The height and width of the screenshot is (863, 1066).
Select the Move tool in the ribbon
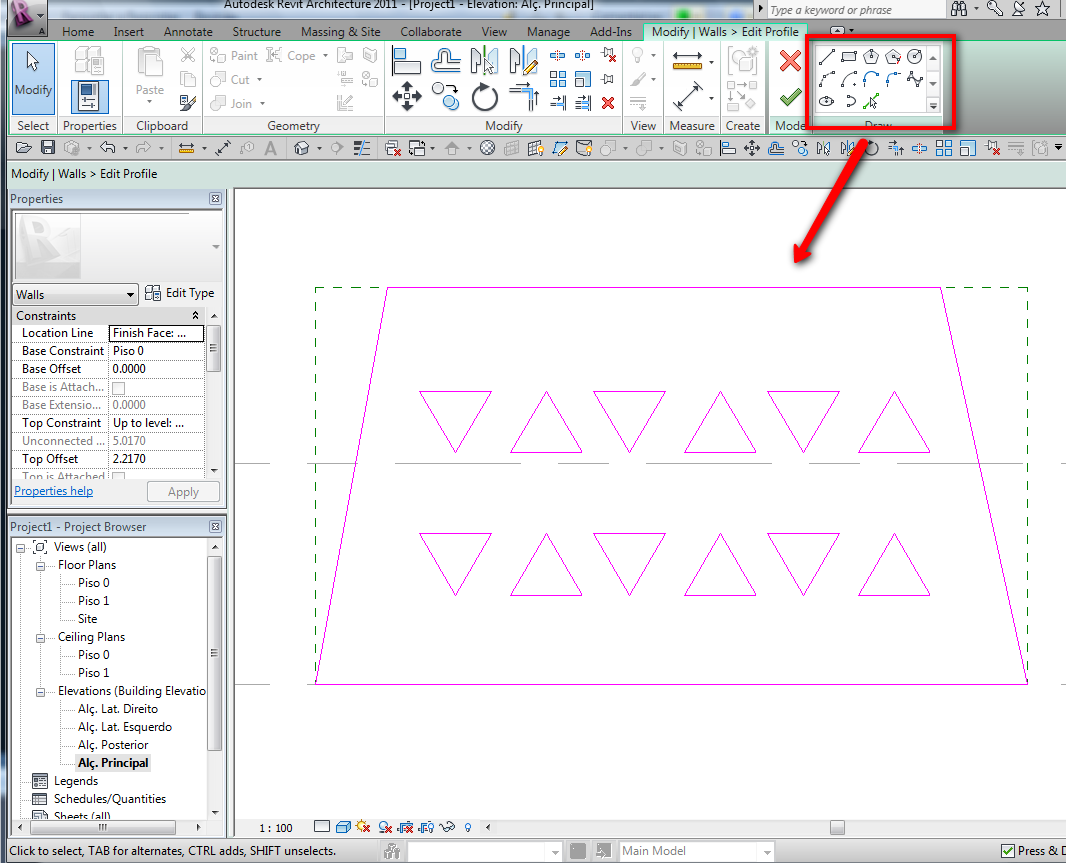(x=406, y=97)
